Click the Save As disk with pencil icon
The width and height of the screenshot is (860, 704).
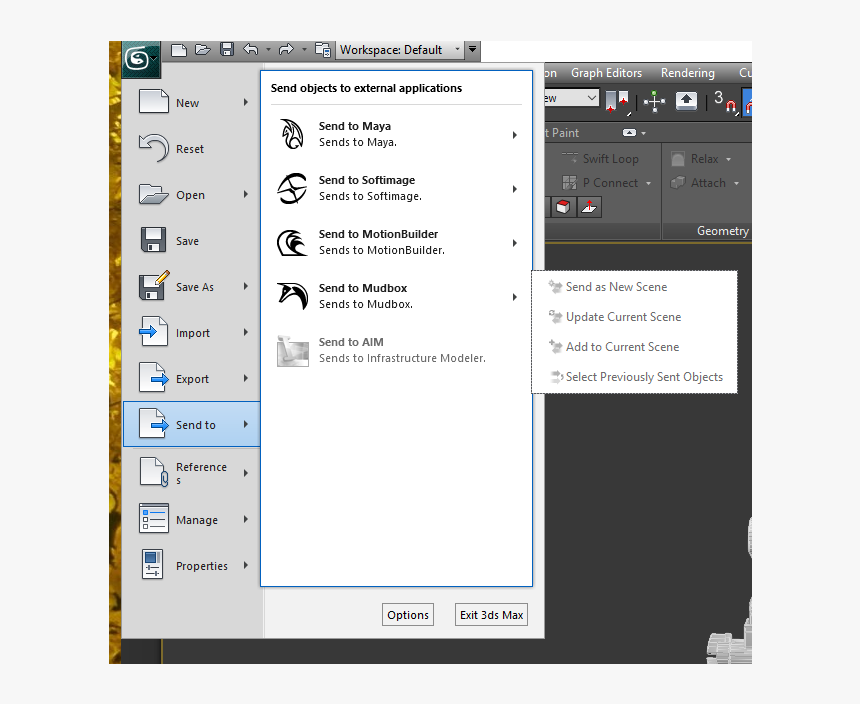(x=154, y=285)
